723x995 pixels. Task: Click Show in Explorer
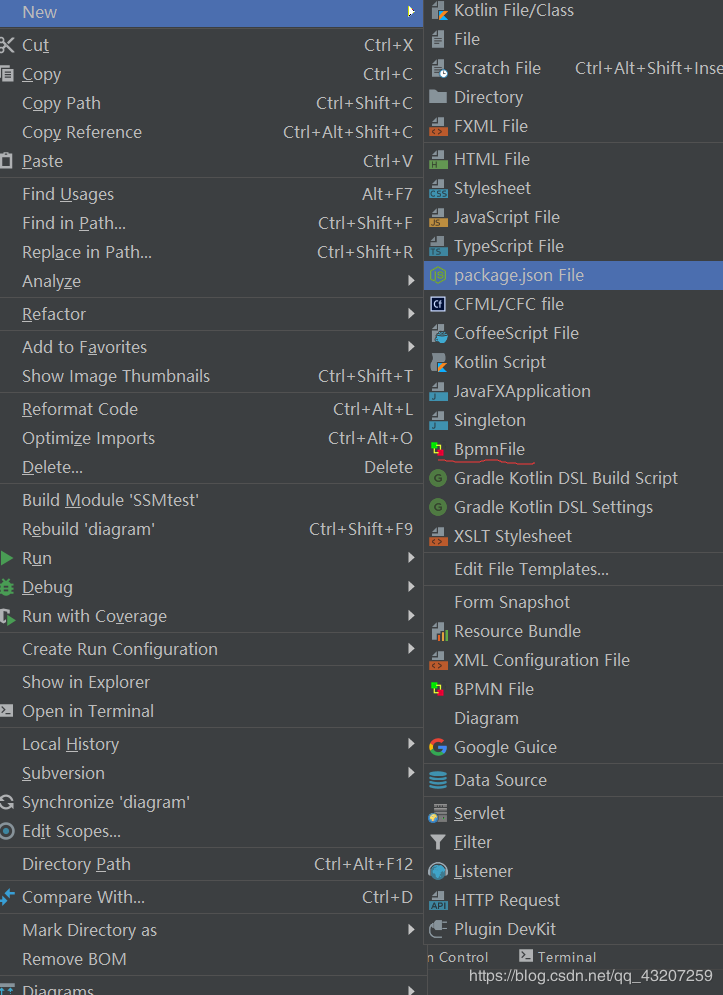pos(86,682)
